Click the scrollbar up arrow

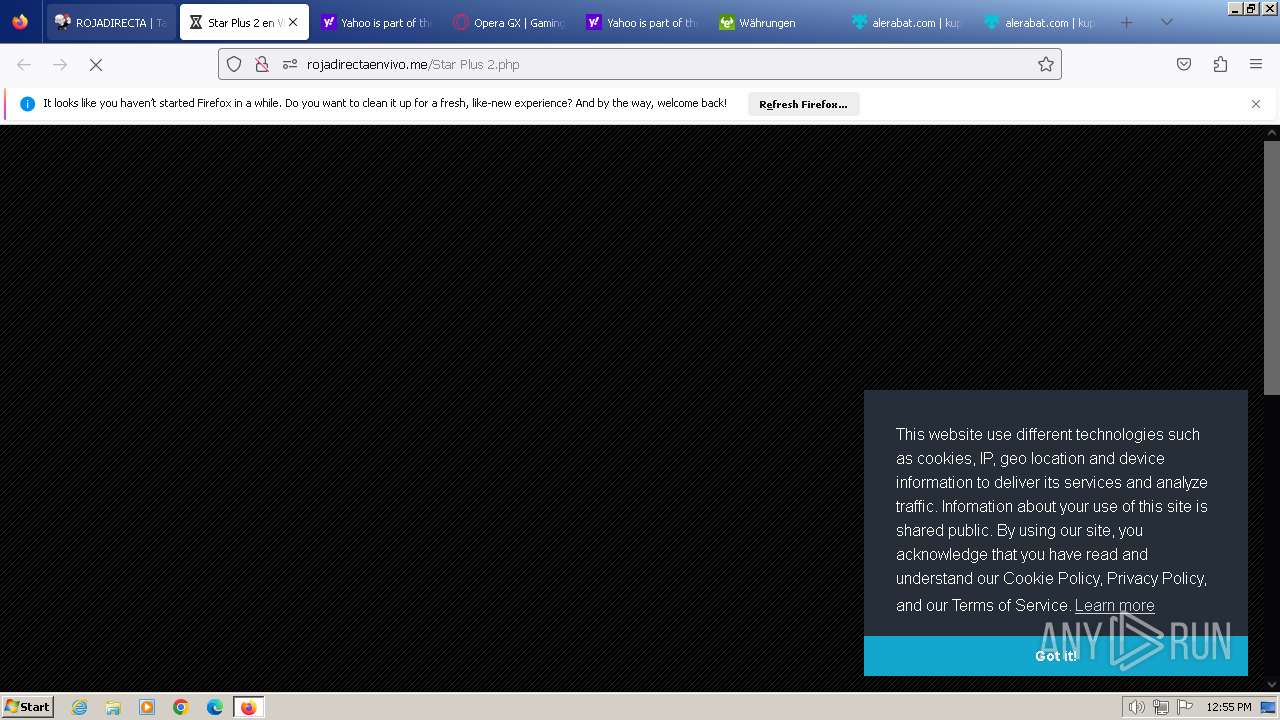coord(1272,132)
